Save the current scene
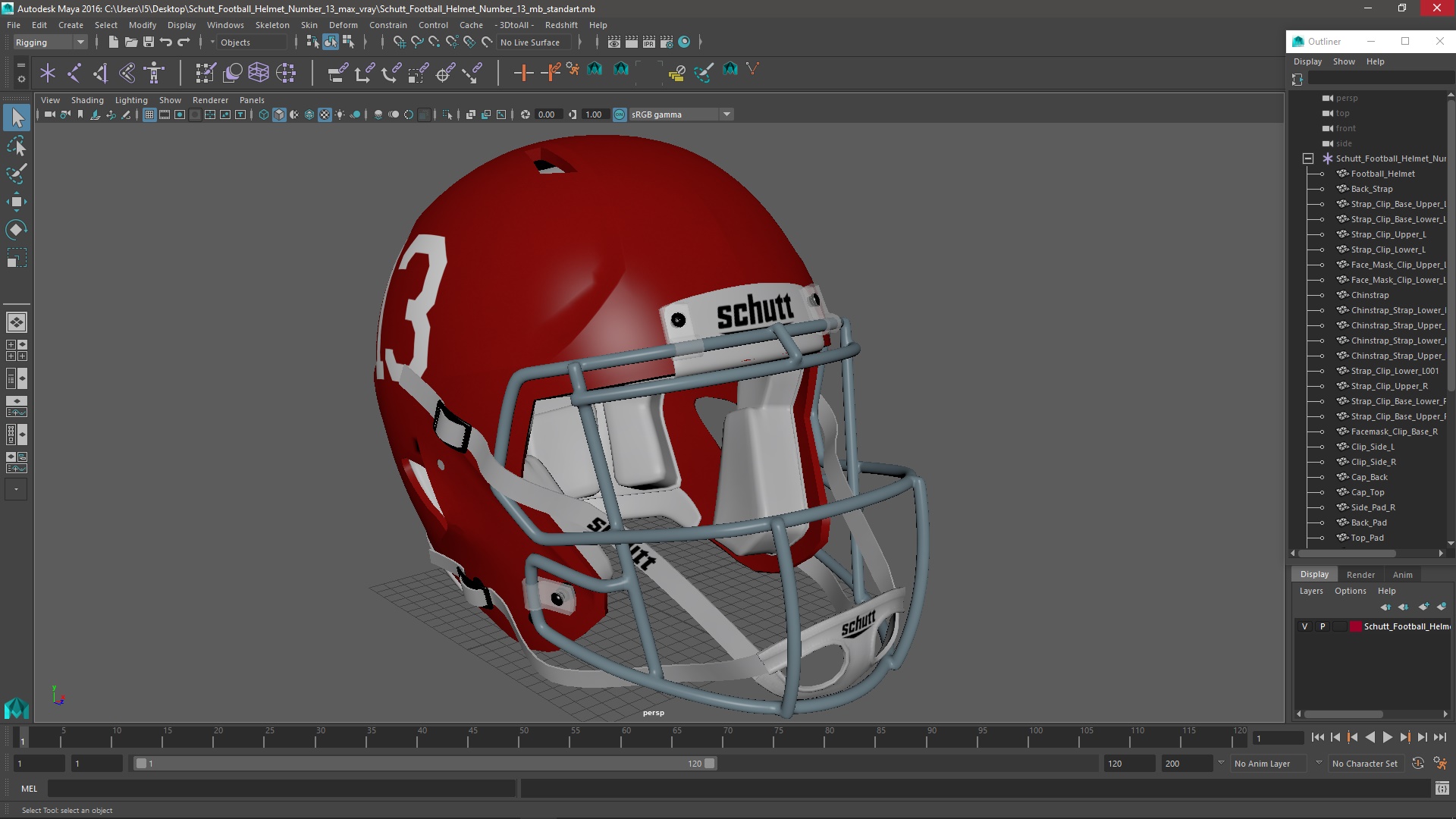 point(149,42)
